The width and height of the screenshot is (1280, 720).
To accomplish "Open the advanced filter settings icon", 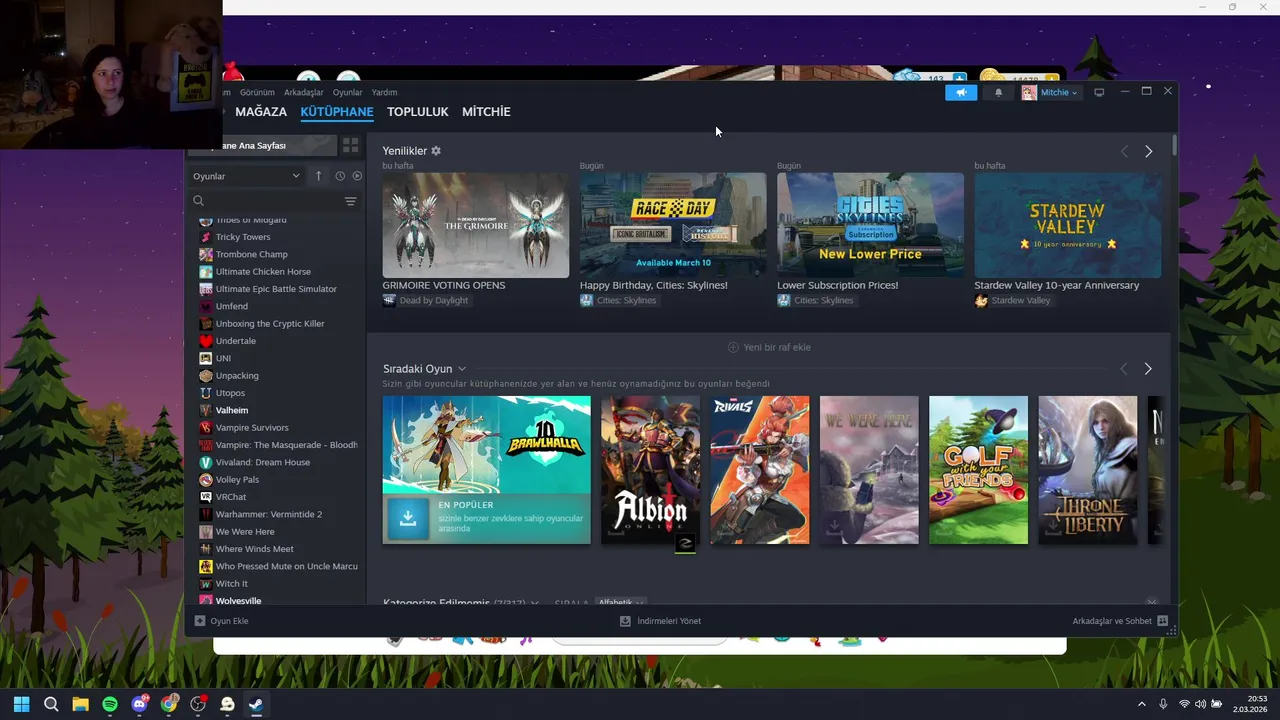I will point(350,201).
